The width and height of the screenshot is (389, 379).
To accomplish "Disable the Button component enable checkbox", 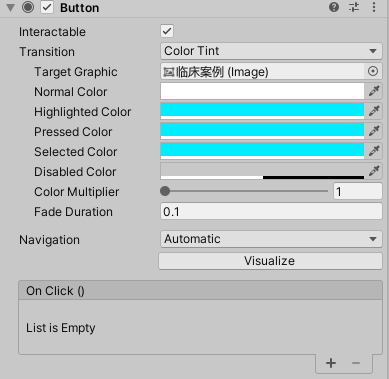I will 47,7.
